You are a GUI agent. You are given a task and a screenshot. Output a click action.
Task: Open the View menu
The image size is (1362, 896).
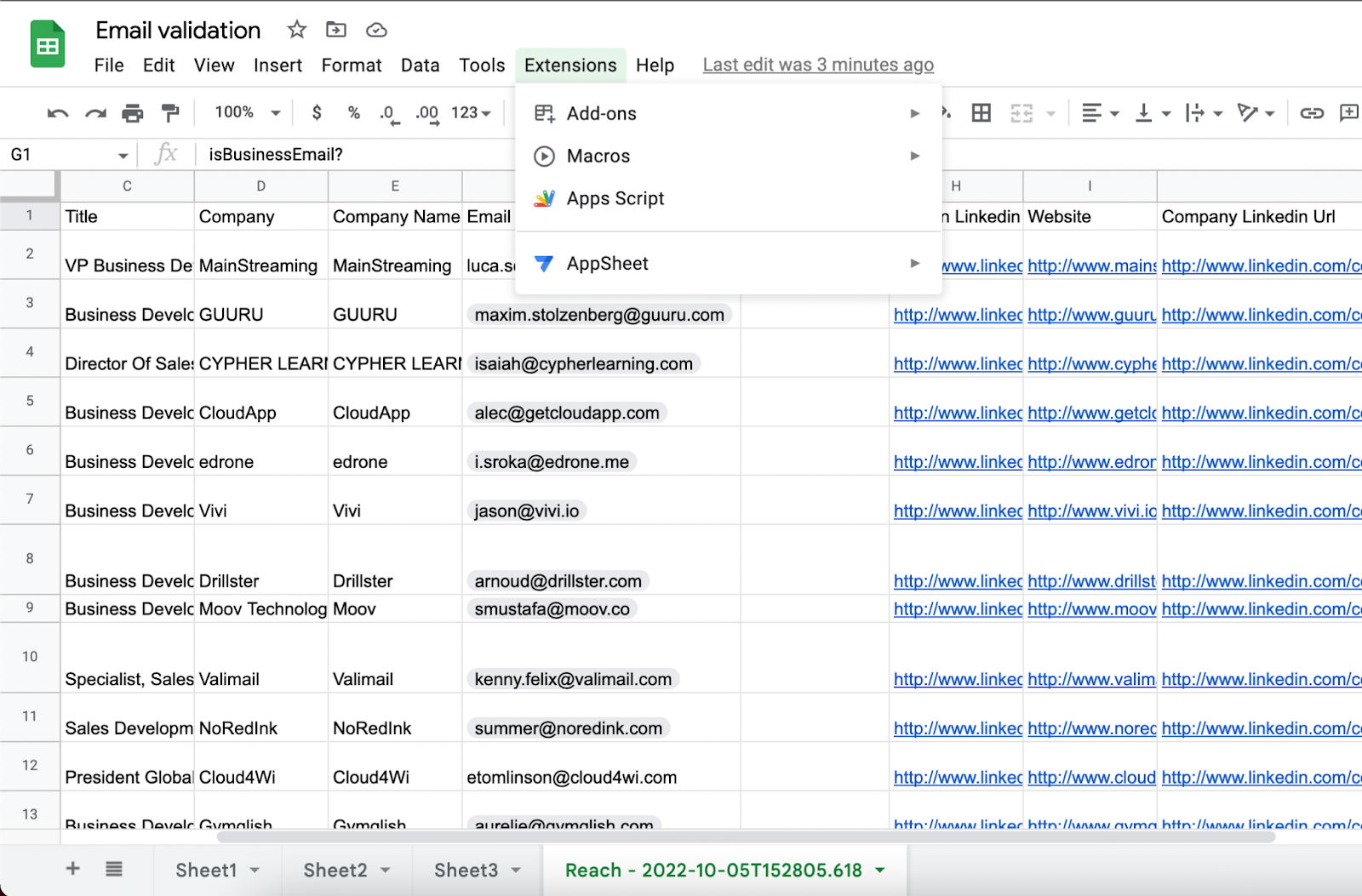pos(214,66)
